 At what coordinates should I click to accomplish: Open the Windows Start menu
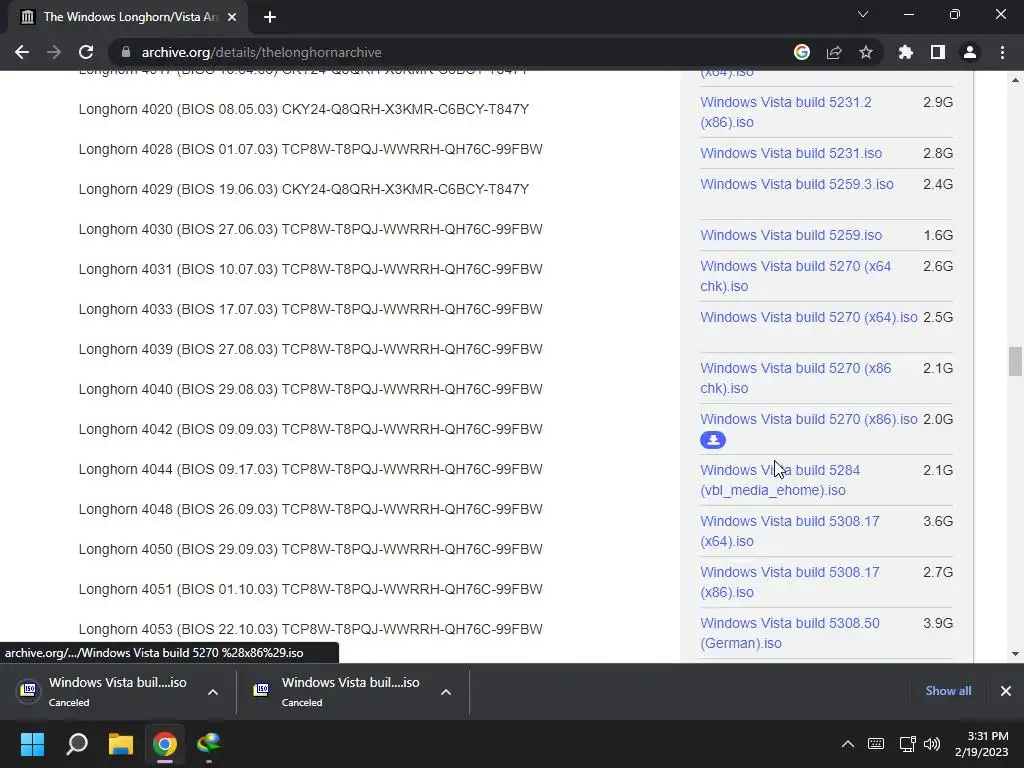[x=32, y=744]
